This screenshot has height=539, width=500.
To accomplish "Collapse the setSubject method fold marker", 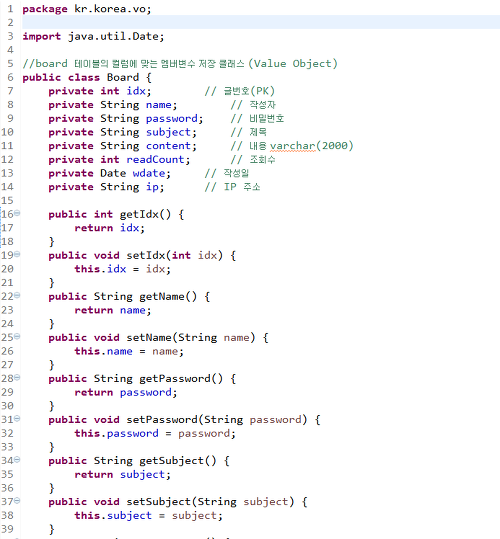I will point(17,501).
